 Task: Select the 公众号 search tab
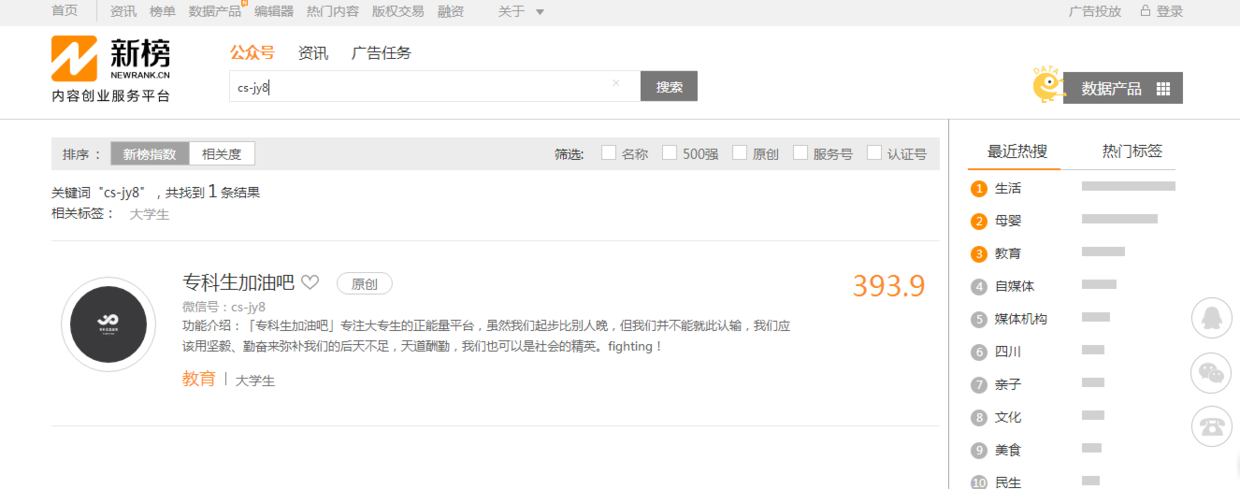[x=252, y=53]
